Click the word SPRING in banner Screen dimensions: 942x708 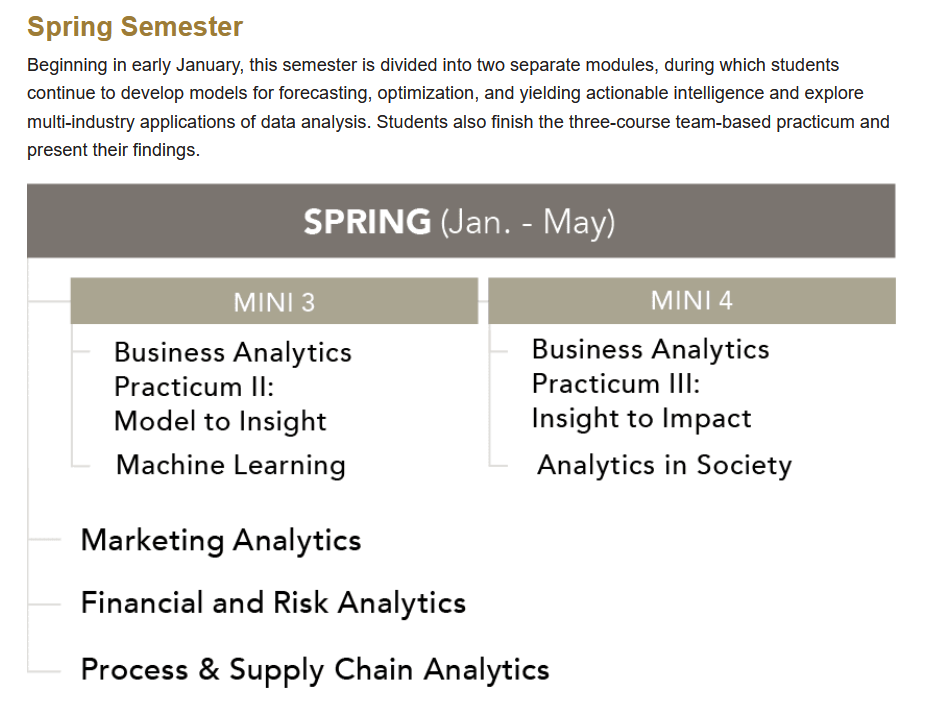367,221
